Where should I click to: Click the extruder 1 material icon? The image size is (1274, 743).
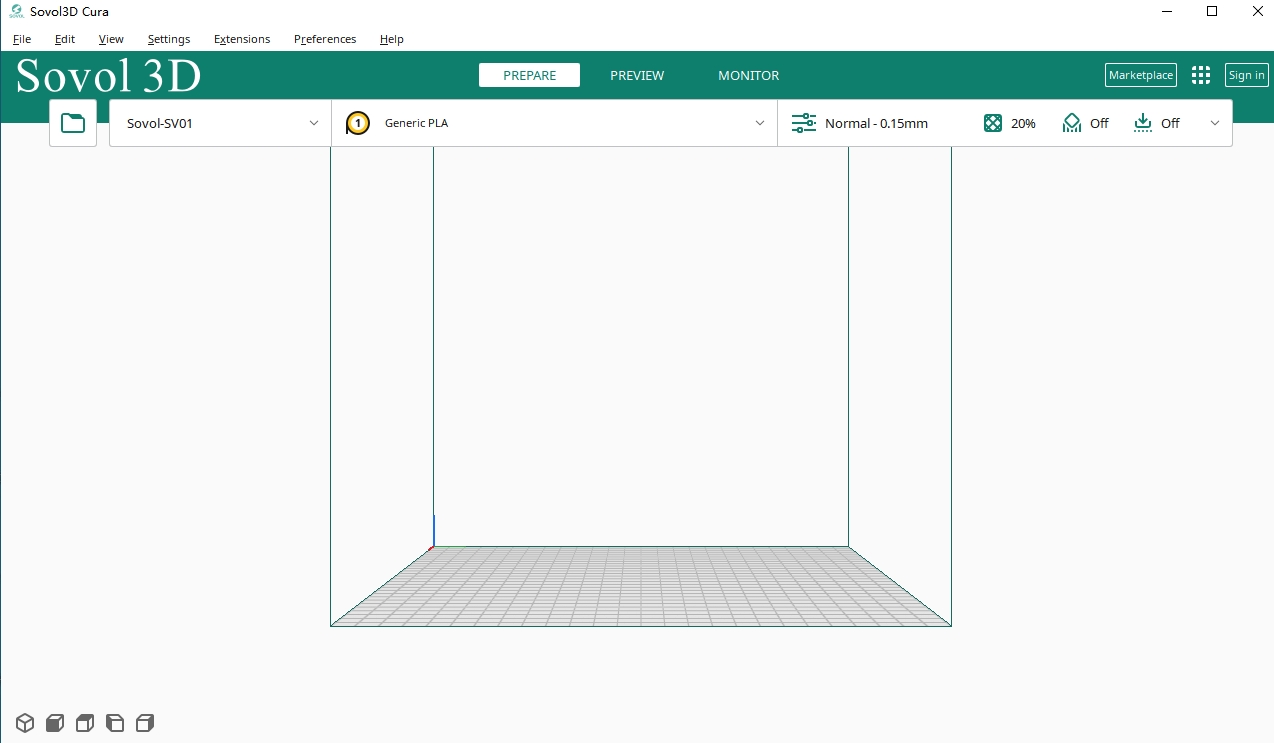coord(357,123)
